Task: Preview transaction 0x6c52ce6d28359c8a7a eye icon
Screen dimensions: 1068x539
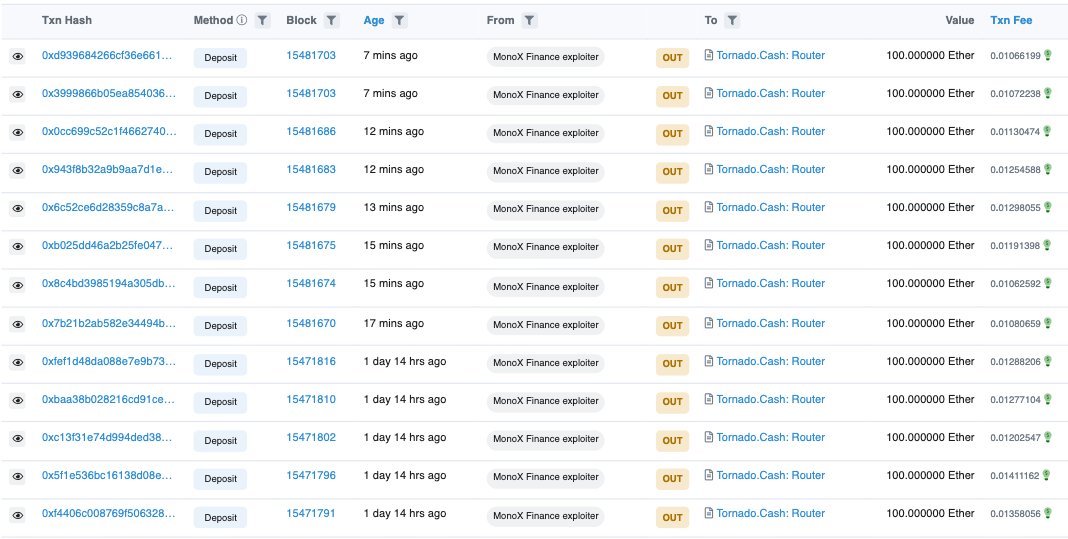Action: 18,209
